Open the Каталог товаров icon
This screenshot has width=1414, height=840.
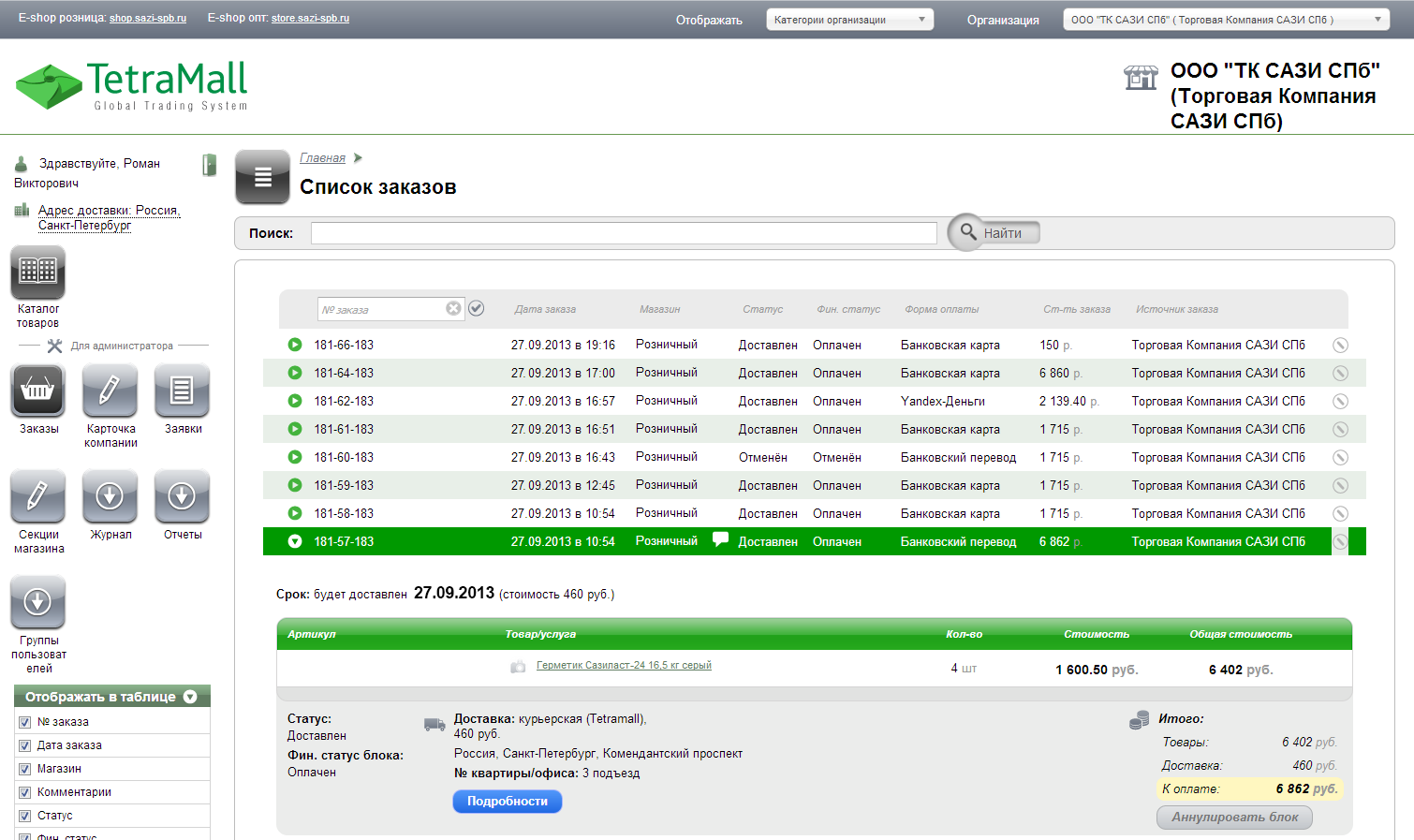click(x=37, y=273)
